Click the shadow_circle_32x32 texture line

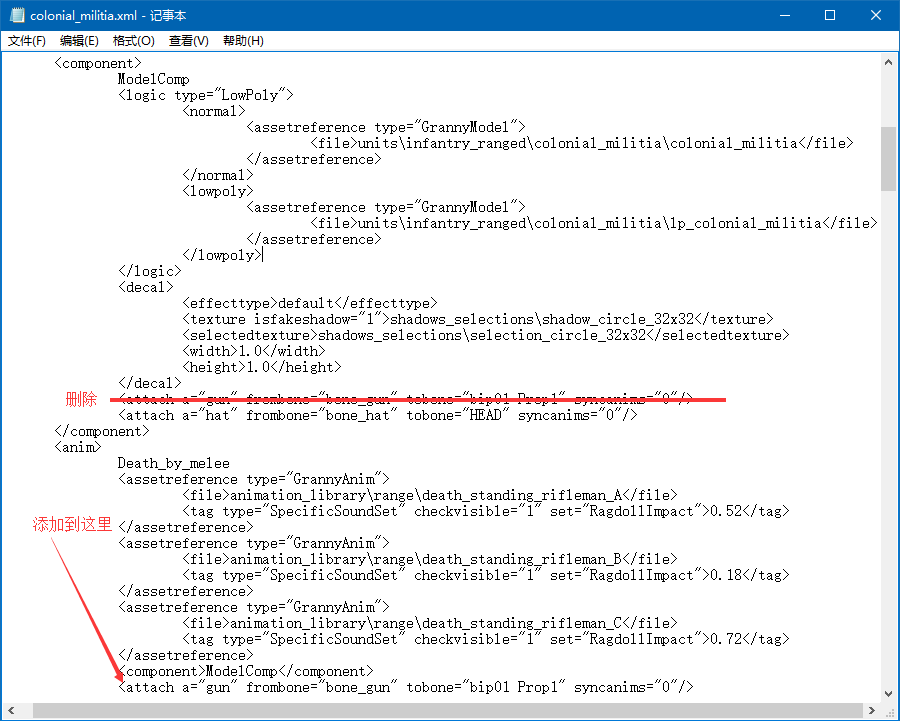click(478, 319)
